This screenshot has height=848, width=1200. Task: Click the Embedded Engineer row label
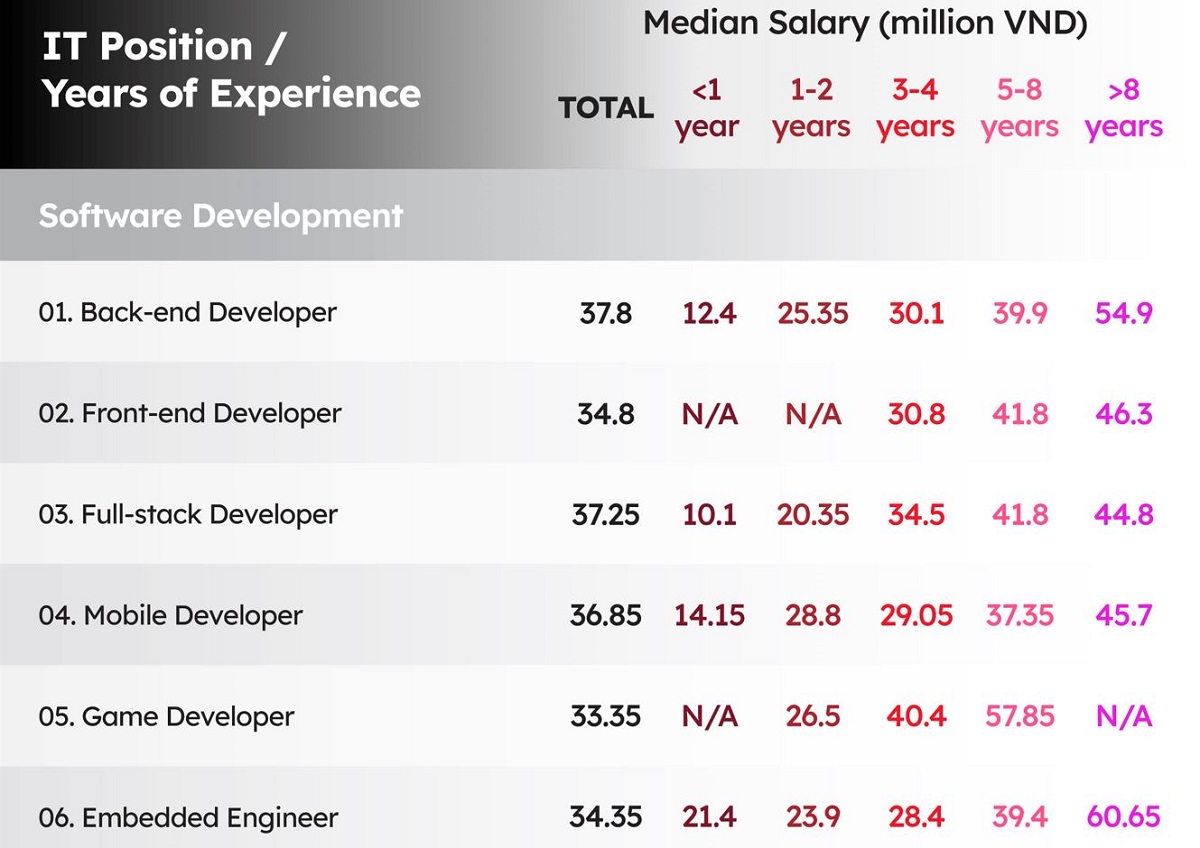click(x=188, y=818)
